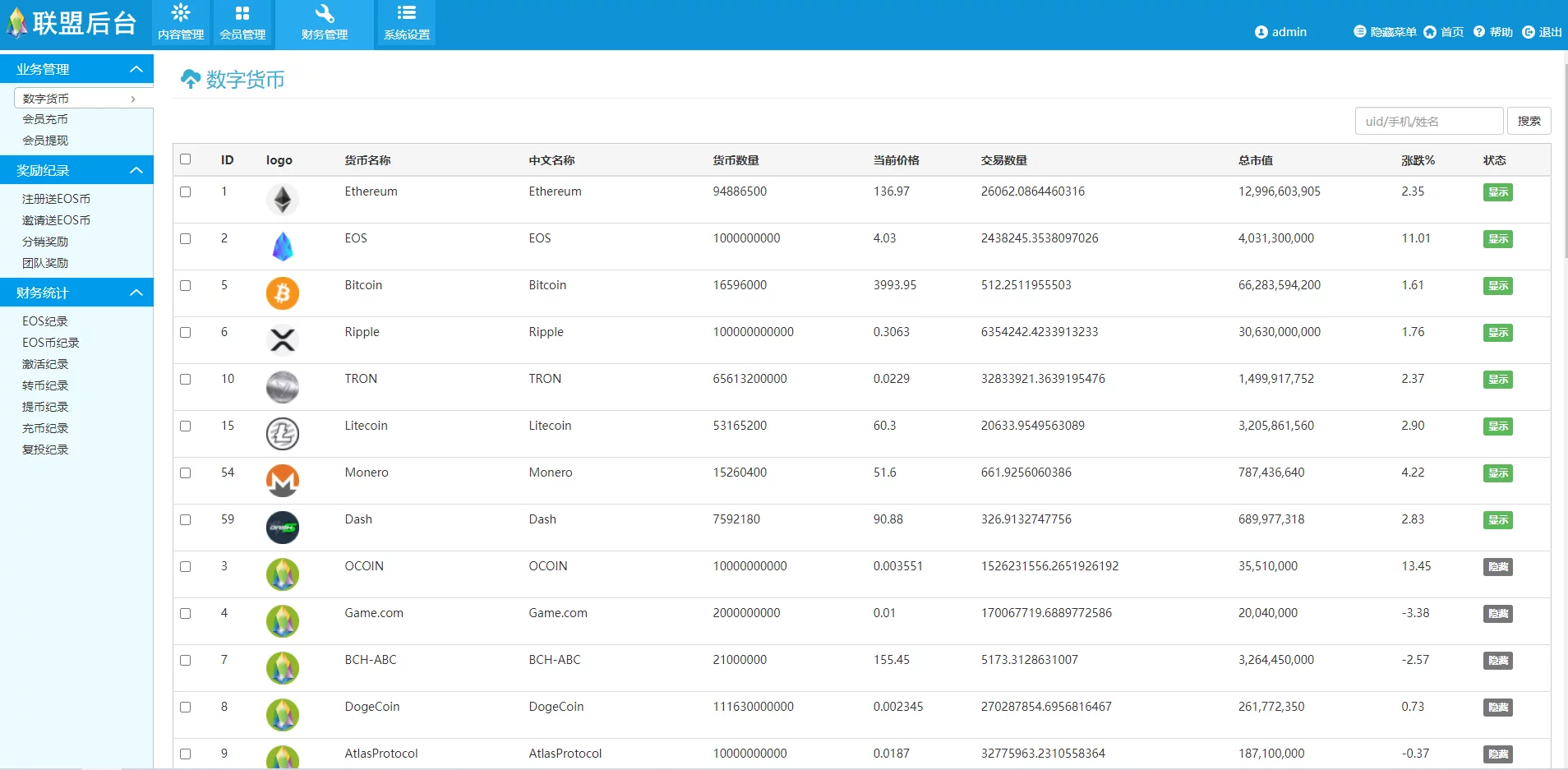The width and height of the screenshot is (1568, 770).
Task: Switch to the 财务管理 tab
Action: (324, 22)
